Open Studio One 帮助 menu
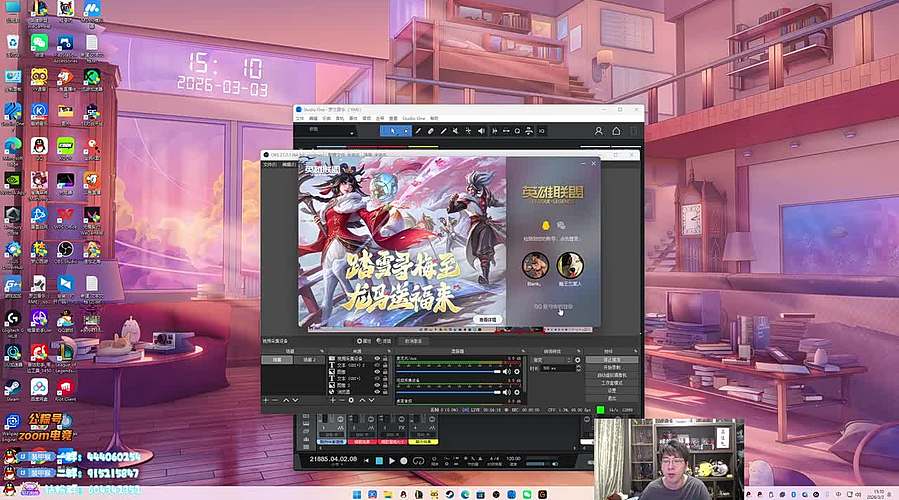Viewport: 899px width, 500px height. (434, 118)
